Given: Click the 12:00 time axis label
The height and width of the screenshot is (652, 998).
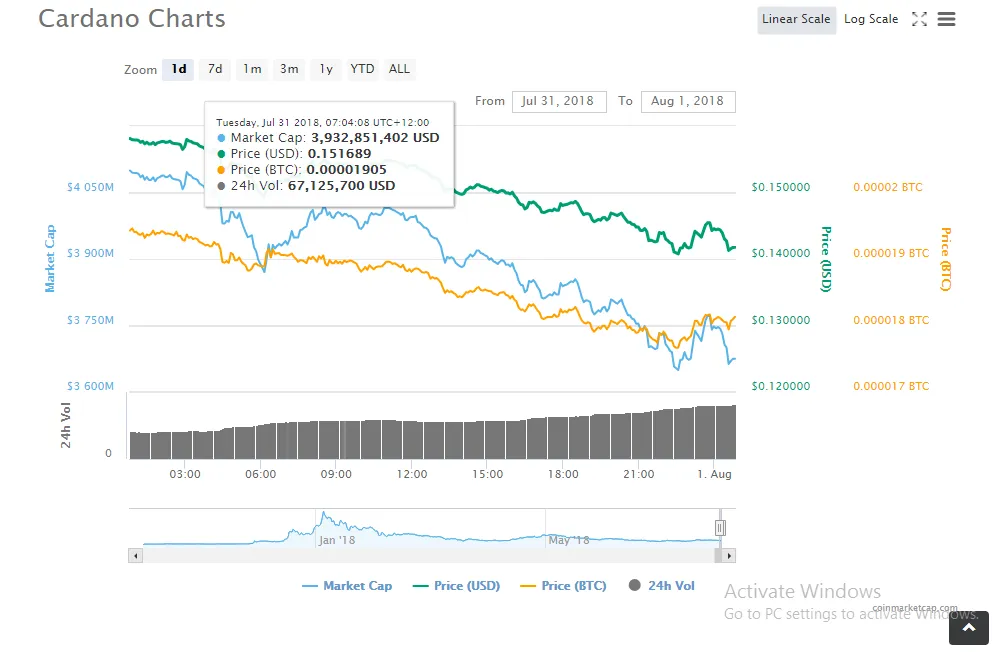Looking at the screenshot, I should click(412, 474).
